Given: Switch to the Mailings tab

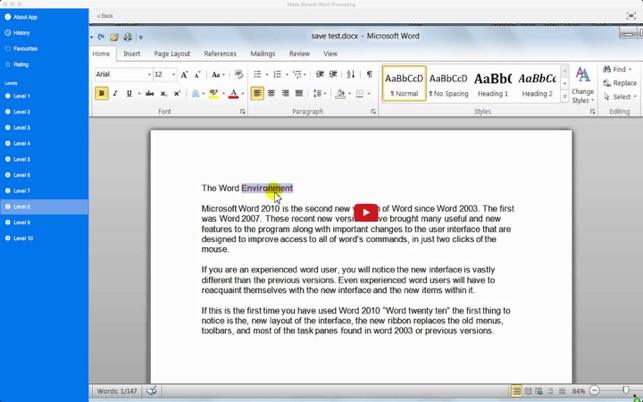Looking at the screenshot, I should 263,54.
